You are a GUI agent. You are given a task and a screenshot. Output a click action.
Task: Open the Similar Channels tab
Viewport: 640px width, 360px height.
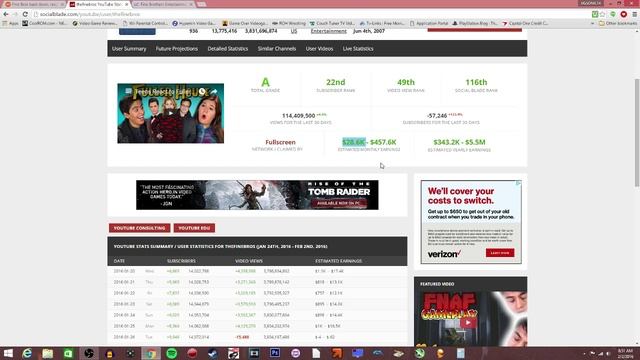(x=277, y=49)
